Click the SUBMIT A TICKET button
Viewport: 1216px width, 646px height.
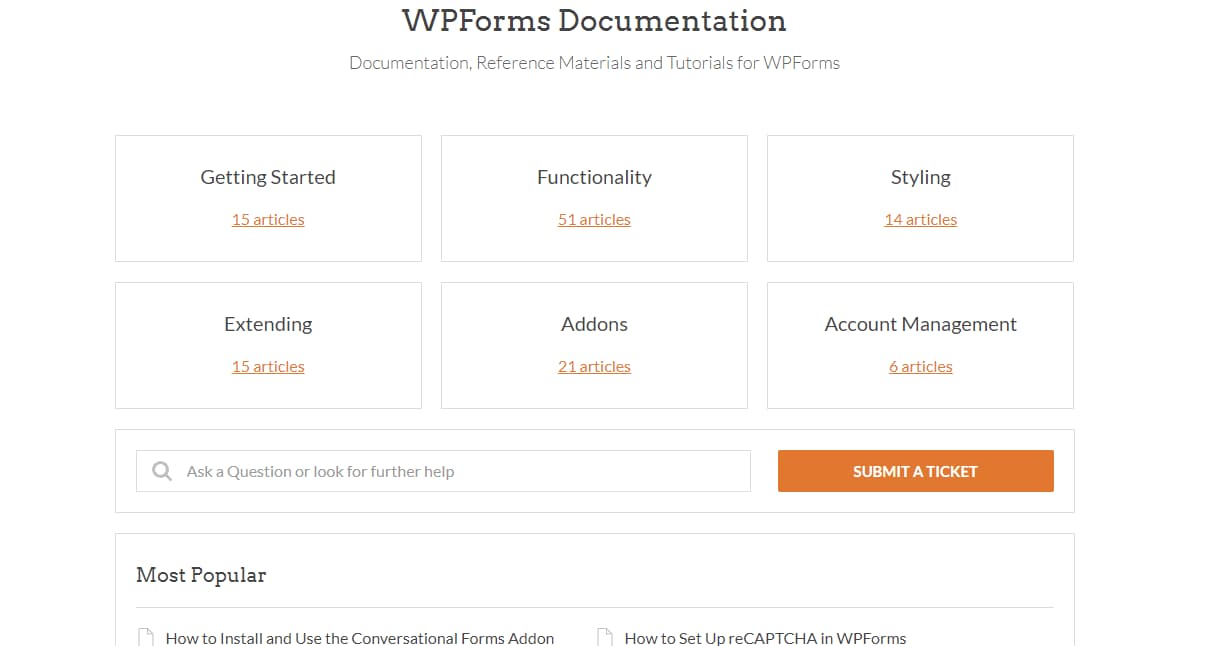(x=915, y=470)
